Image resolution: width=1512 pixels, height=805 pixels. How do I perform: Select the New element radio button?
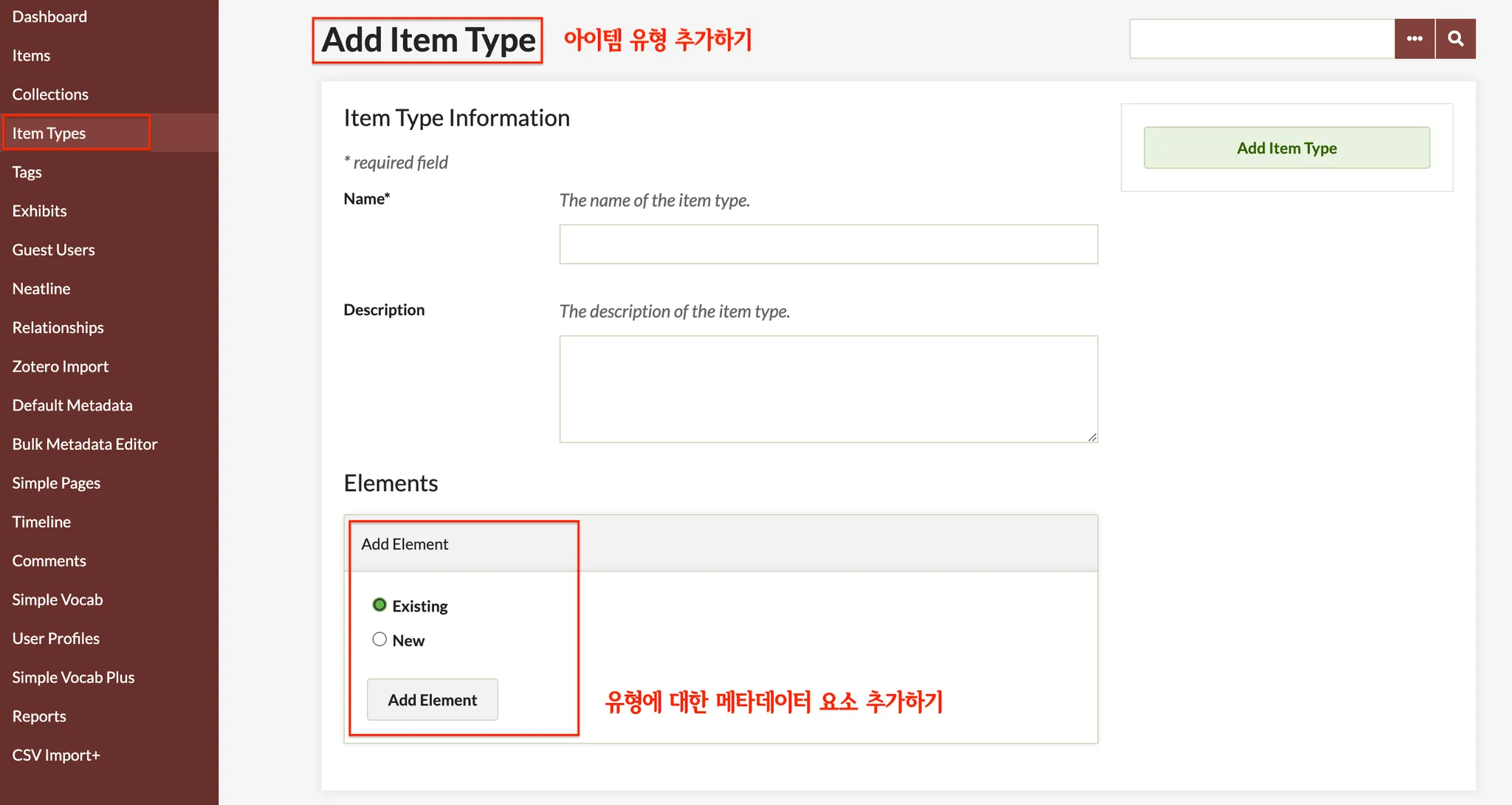tap(379, 640)
